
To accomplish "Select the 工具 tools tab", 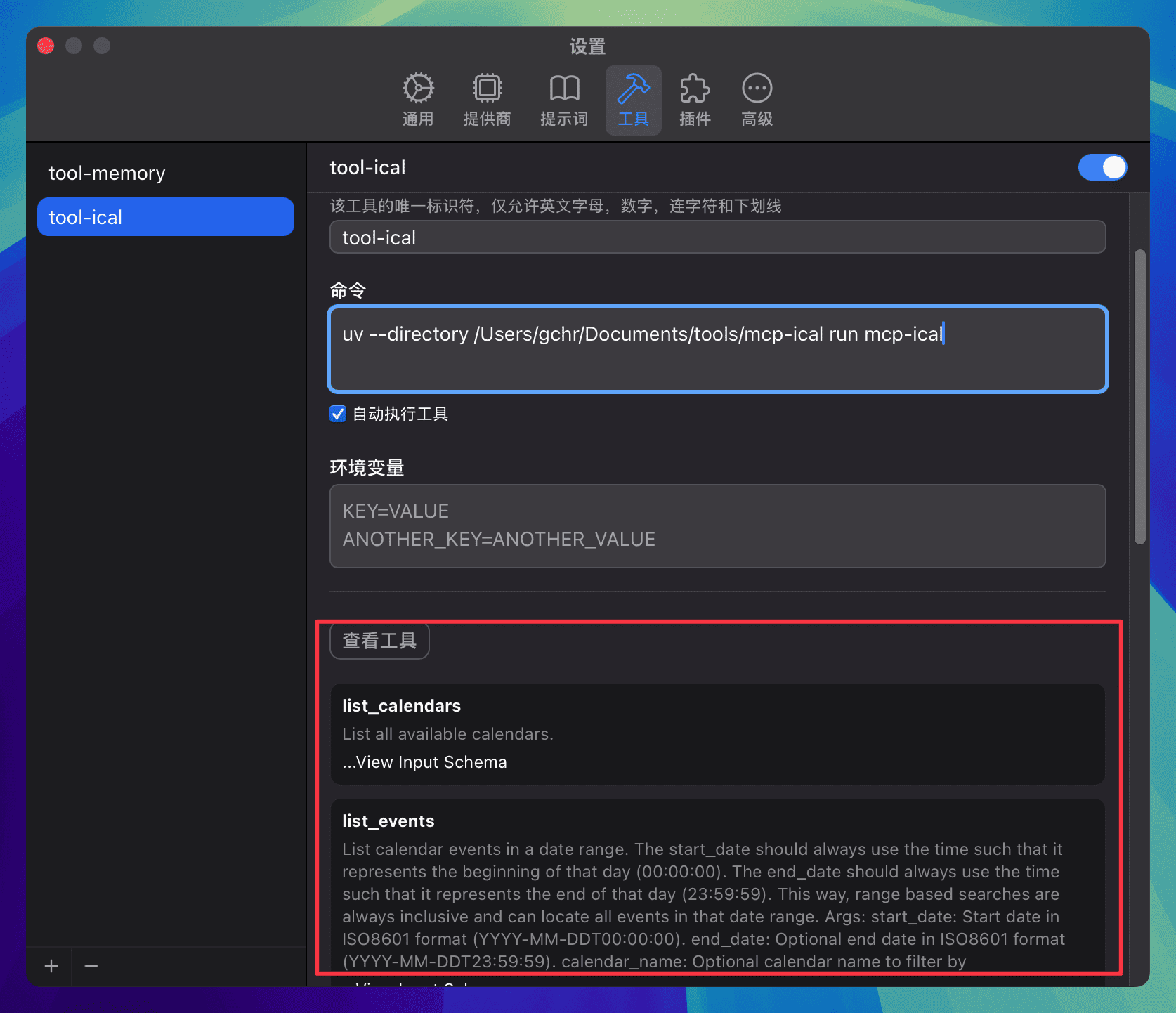I will 633,100.
